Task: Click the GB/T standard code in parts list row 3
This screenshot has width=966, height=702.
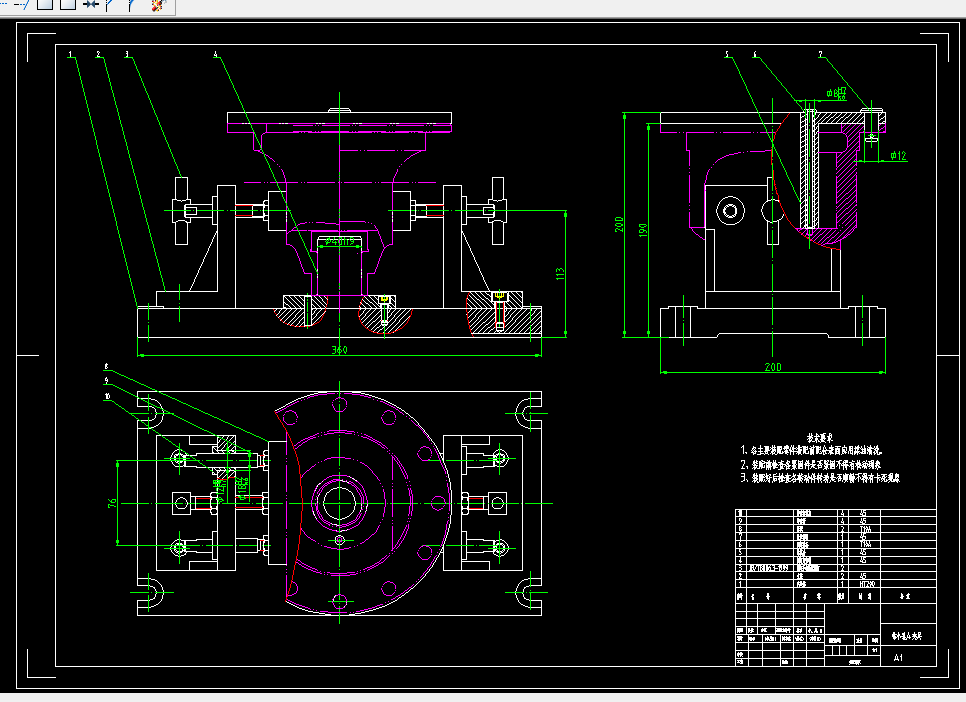Action: pos(769,568)
